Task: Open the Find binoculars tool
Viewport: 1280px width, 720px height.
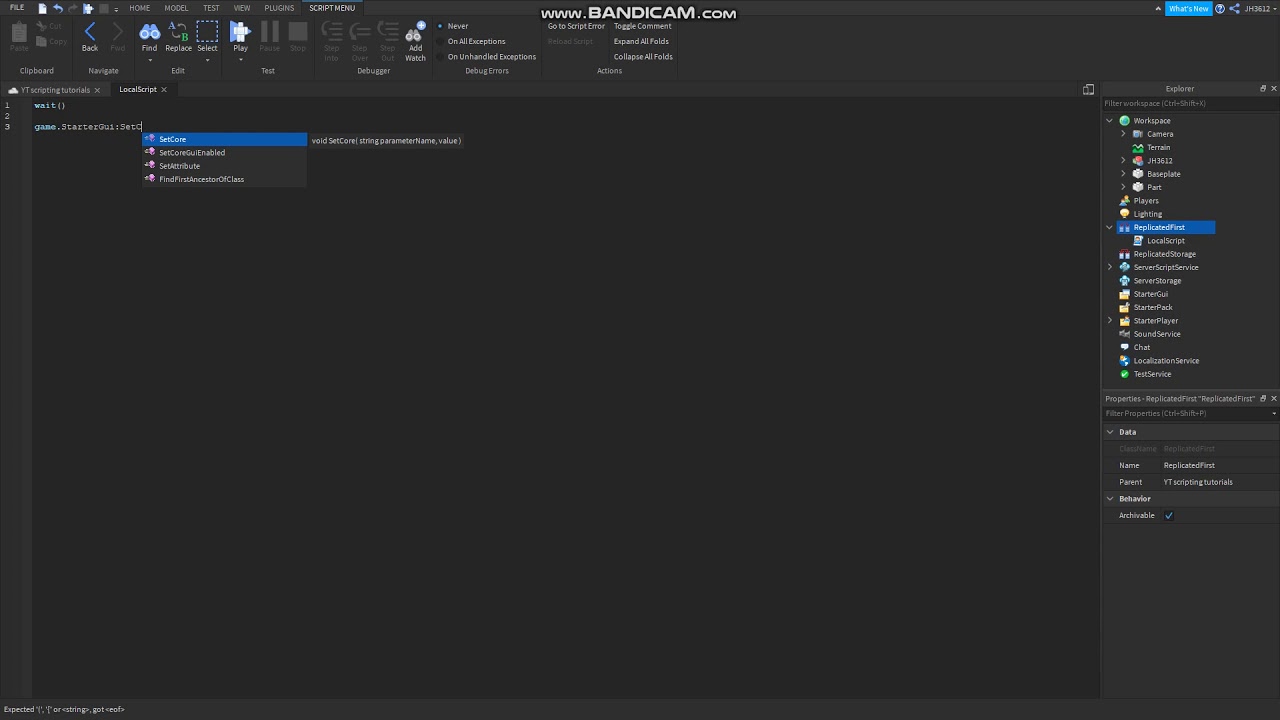Action: coord(149,33)
